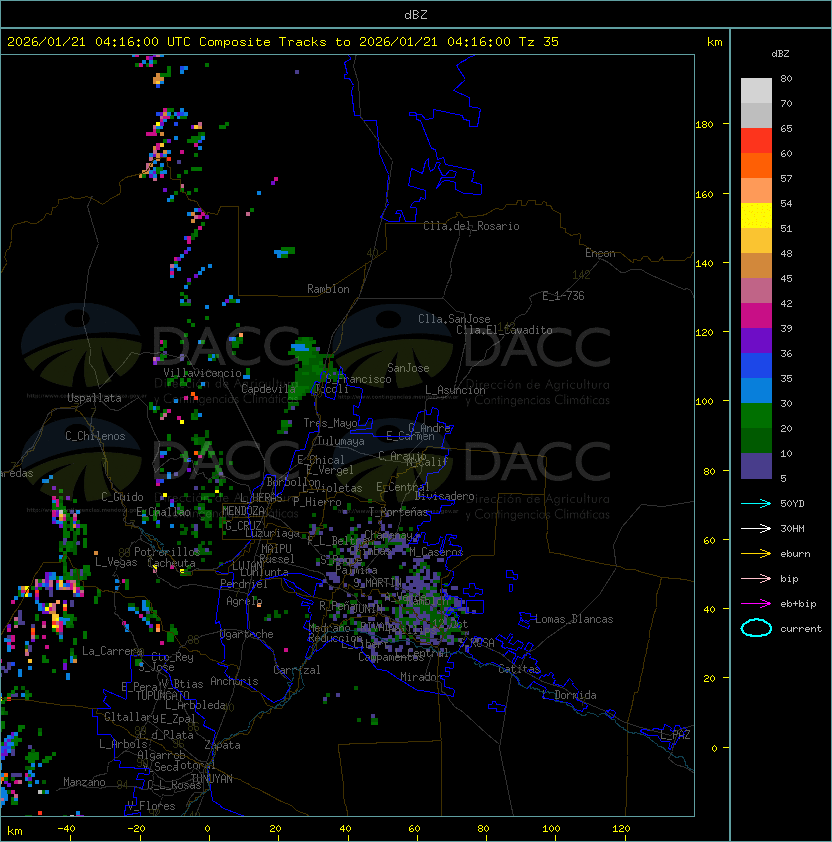Click the magenta eb+bip arrow in legend
Viewport: 832px width, 842px height.
(756, 604)
